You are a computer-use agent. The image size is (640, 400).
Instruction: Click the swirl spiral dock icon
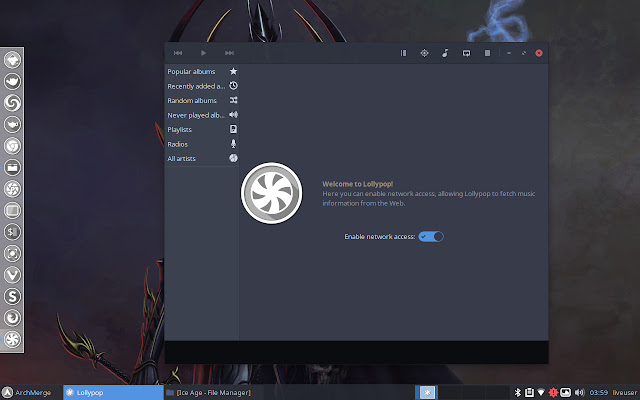tap(12, 103)
